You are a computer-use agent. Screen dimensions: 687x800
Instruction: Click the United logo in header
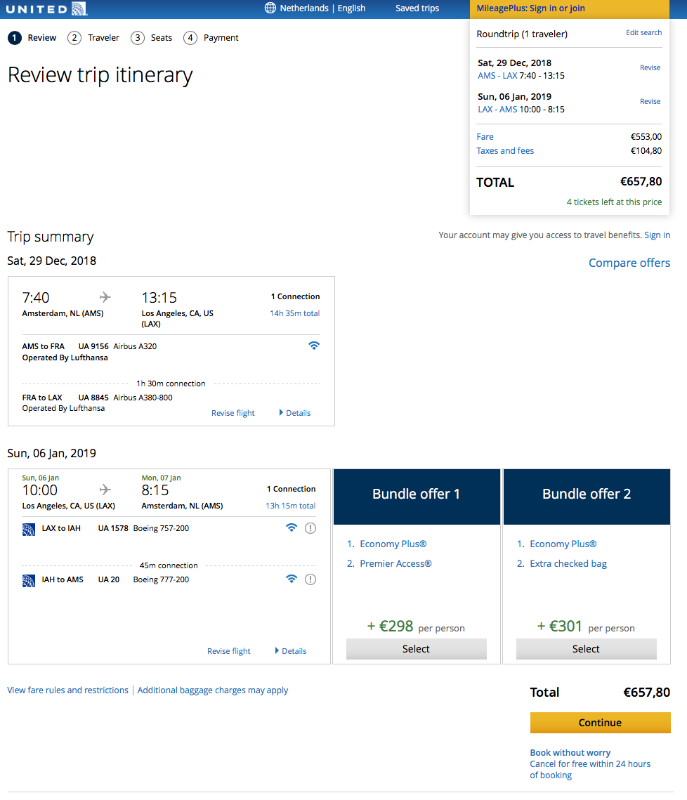pyautogui.click(x=45, y=9)
